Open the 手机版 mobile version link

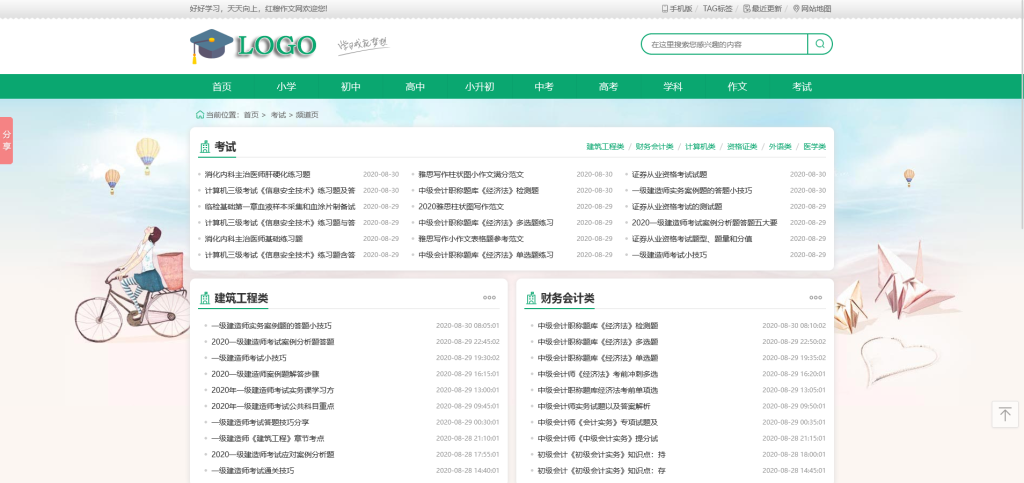click(677, 8)
